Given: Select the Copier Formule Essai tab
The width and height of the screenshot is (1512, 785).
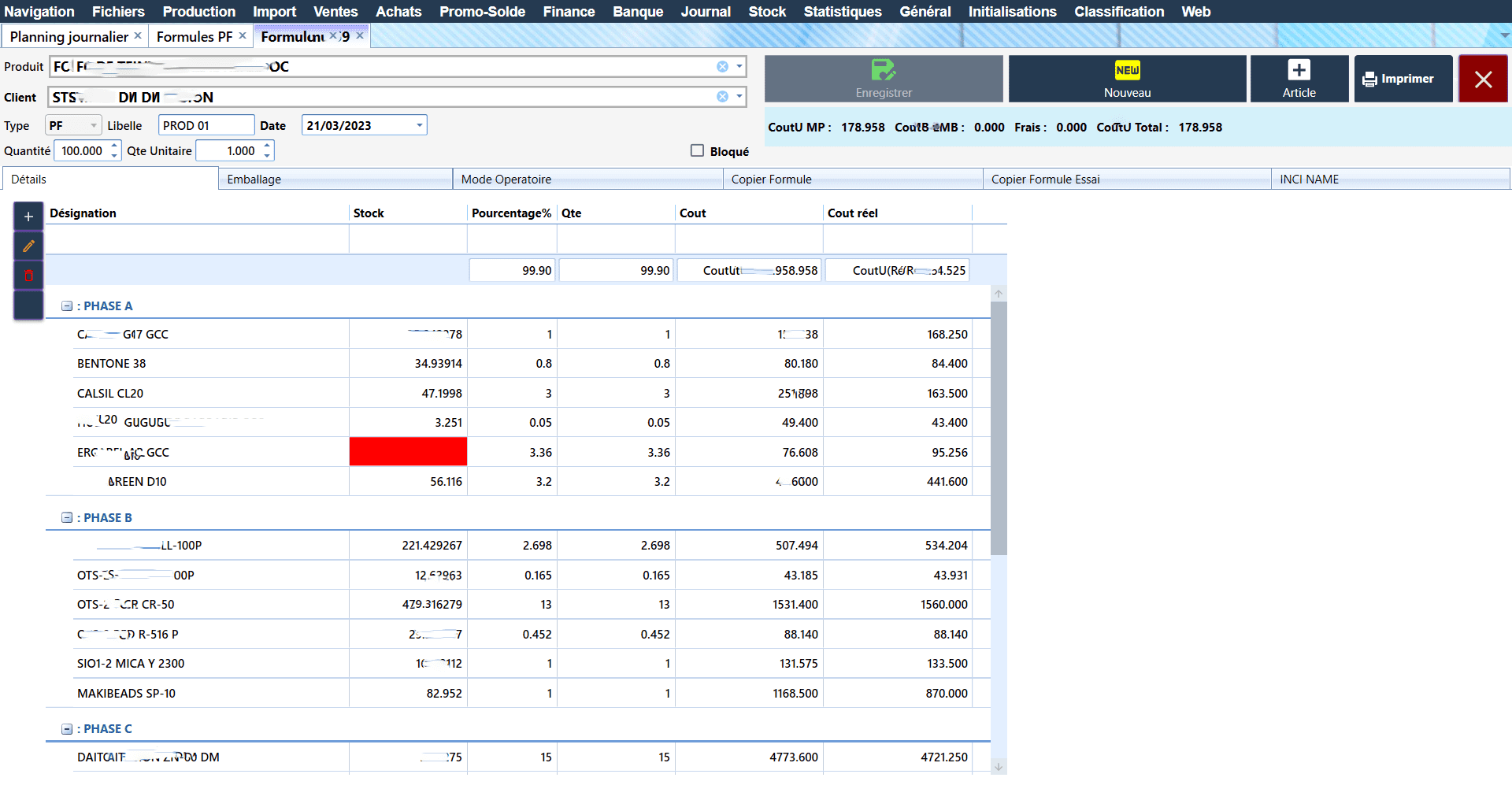Looking at the screenshot, I should (1127, 180).
